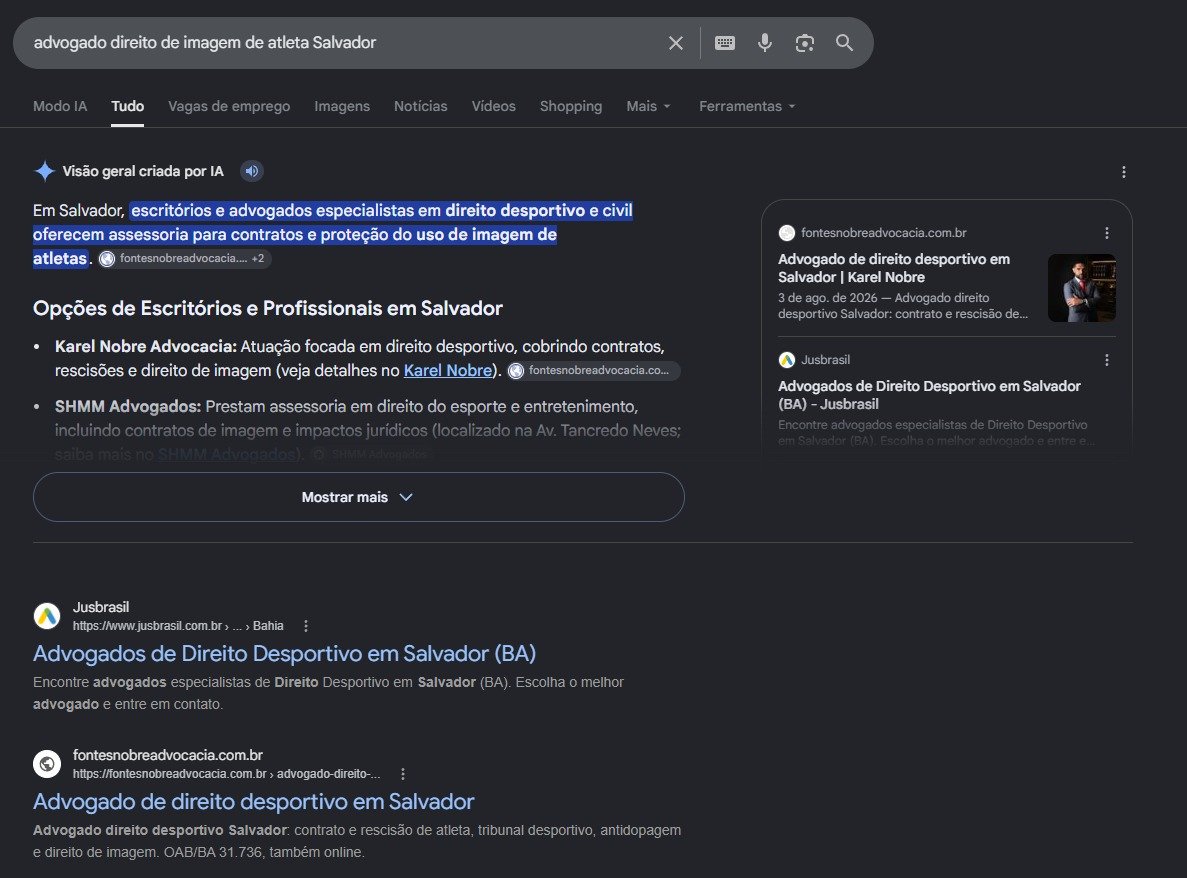Image resolution: width=1187 pixels, height=878 pixels.
Task: Open image search with the camera lens icon
Action: click(805, 43)
